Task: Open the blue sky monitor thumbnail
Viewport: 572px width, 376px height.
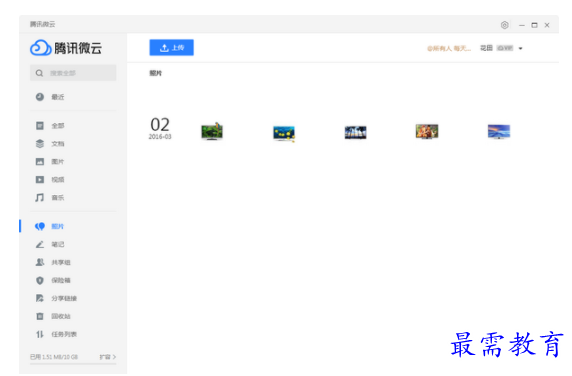Action: (x=499, y=132)
